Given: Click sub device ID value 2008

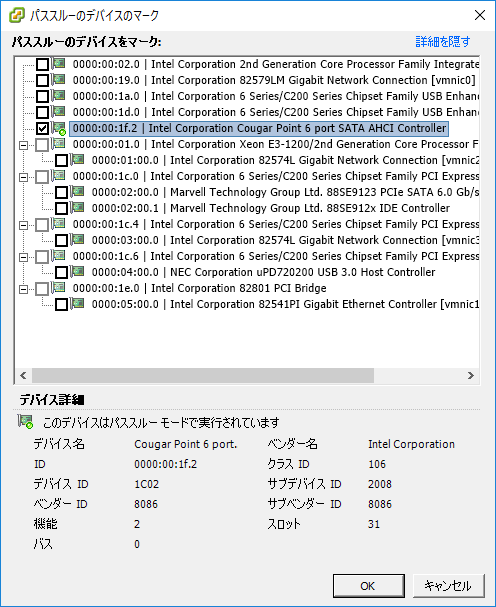Looking at the screenshot, I should pos(380,484).
